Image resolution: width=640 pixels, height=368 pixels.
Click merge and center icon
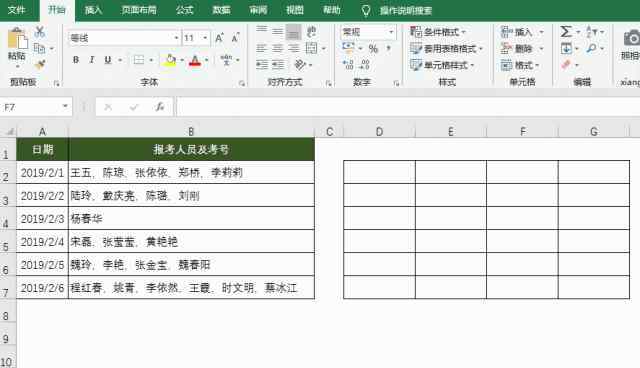click(x=311, y=48)
